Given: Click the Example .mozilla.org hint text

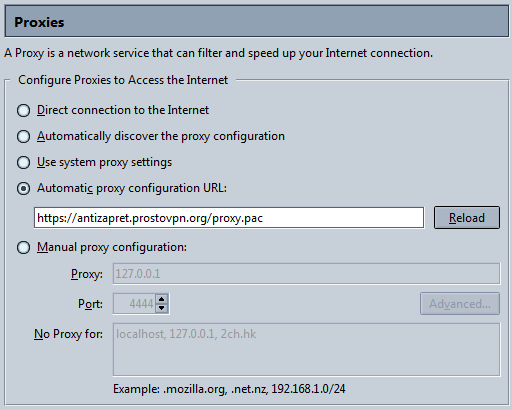Looking at the screenshot, I should (229, 389).
